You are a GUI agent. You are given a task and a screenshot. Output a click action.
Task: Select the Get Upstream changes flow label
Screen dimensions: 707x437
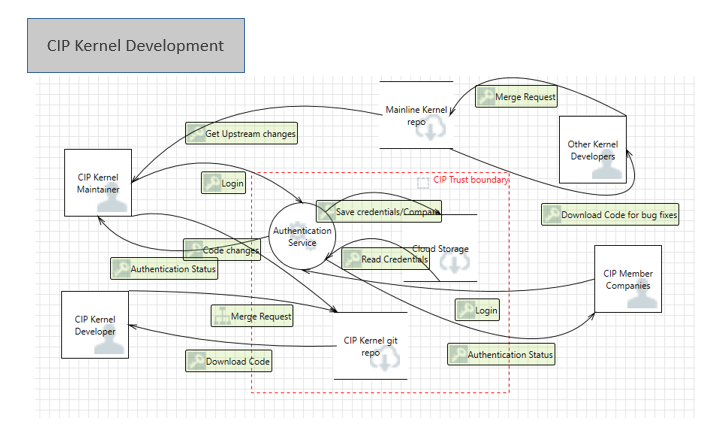pos(241,133)
